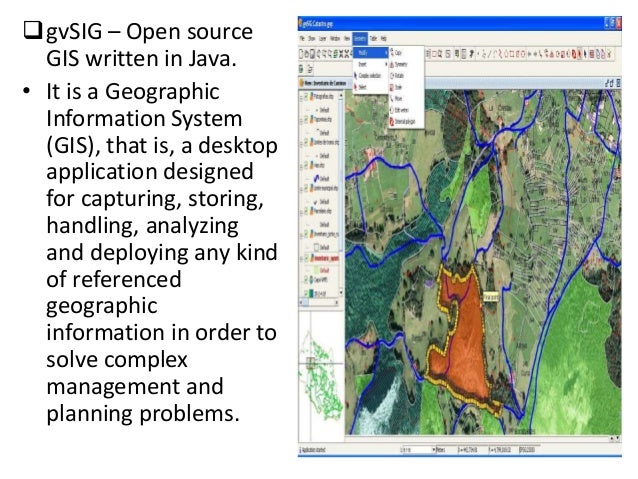Choose Internal polygon in the Modify submenu
The height and width of the screenshot is (479, 638).
point(405,121)
